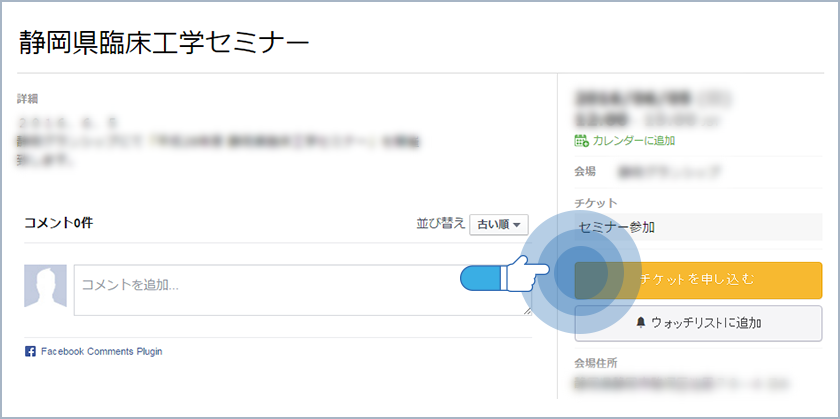Click the 静岡県臨床工学セミナー title
The height and width of the screenshot is (419, 840).
click(164, 43)
